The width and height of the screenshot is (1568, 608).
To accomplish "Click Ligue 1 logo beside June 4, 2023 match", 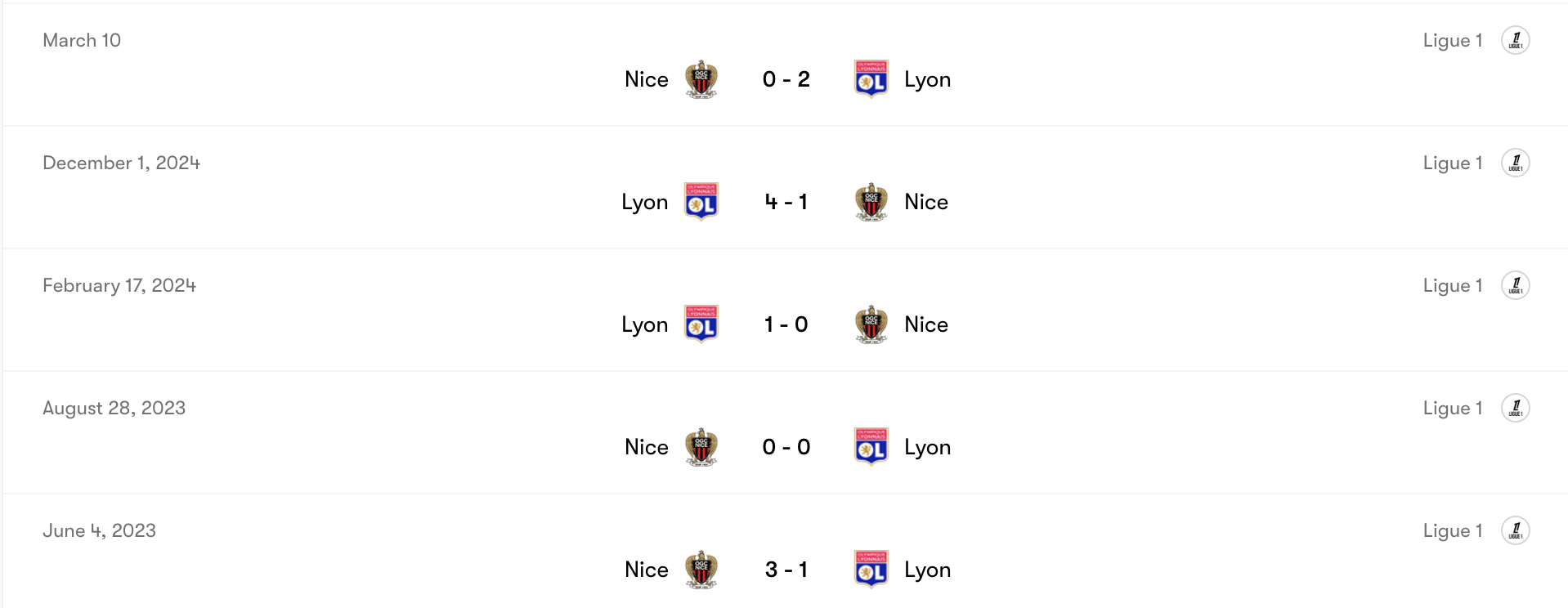I will pos(1515,530).
